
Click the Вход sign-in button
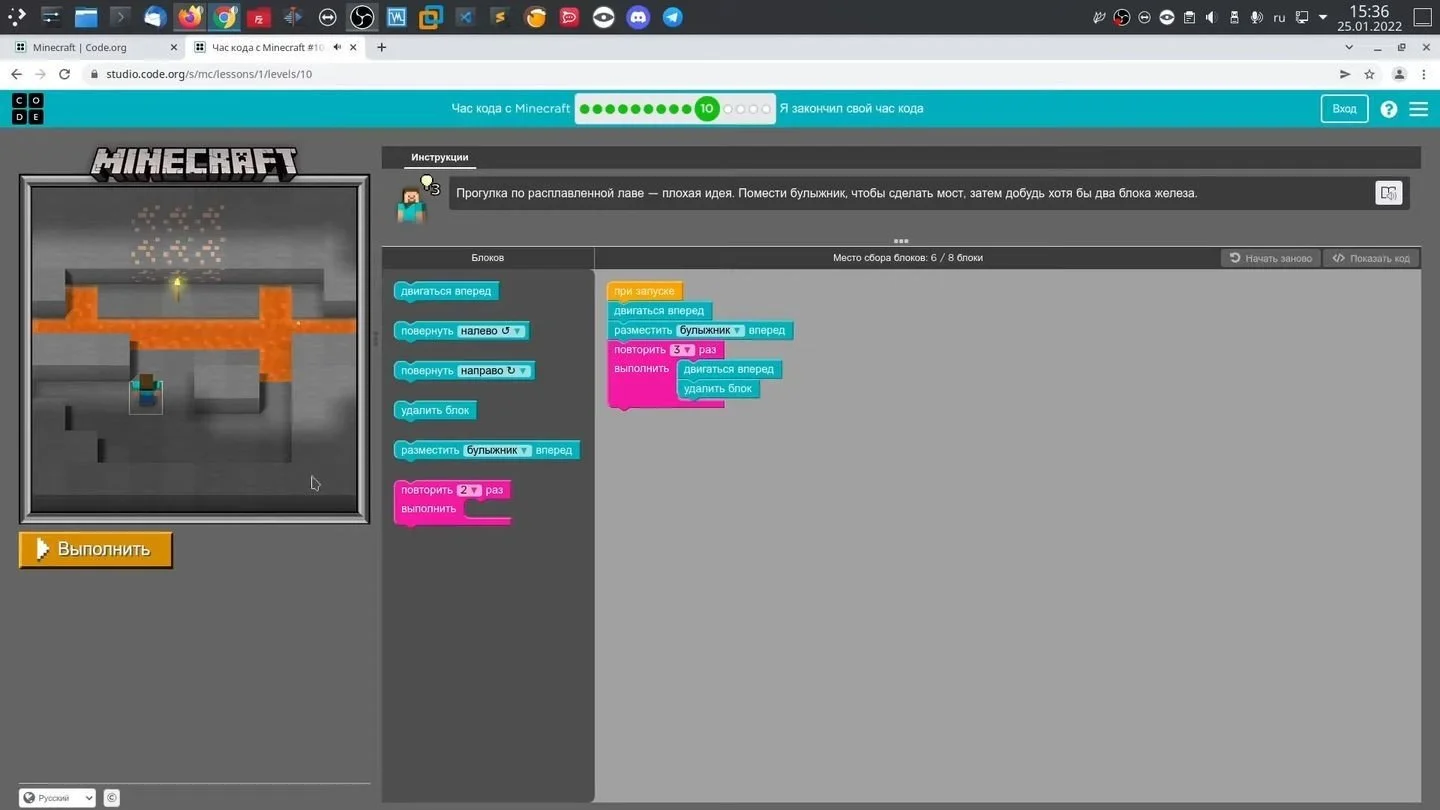1344,109
